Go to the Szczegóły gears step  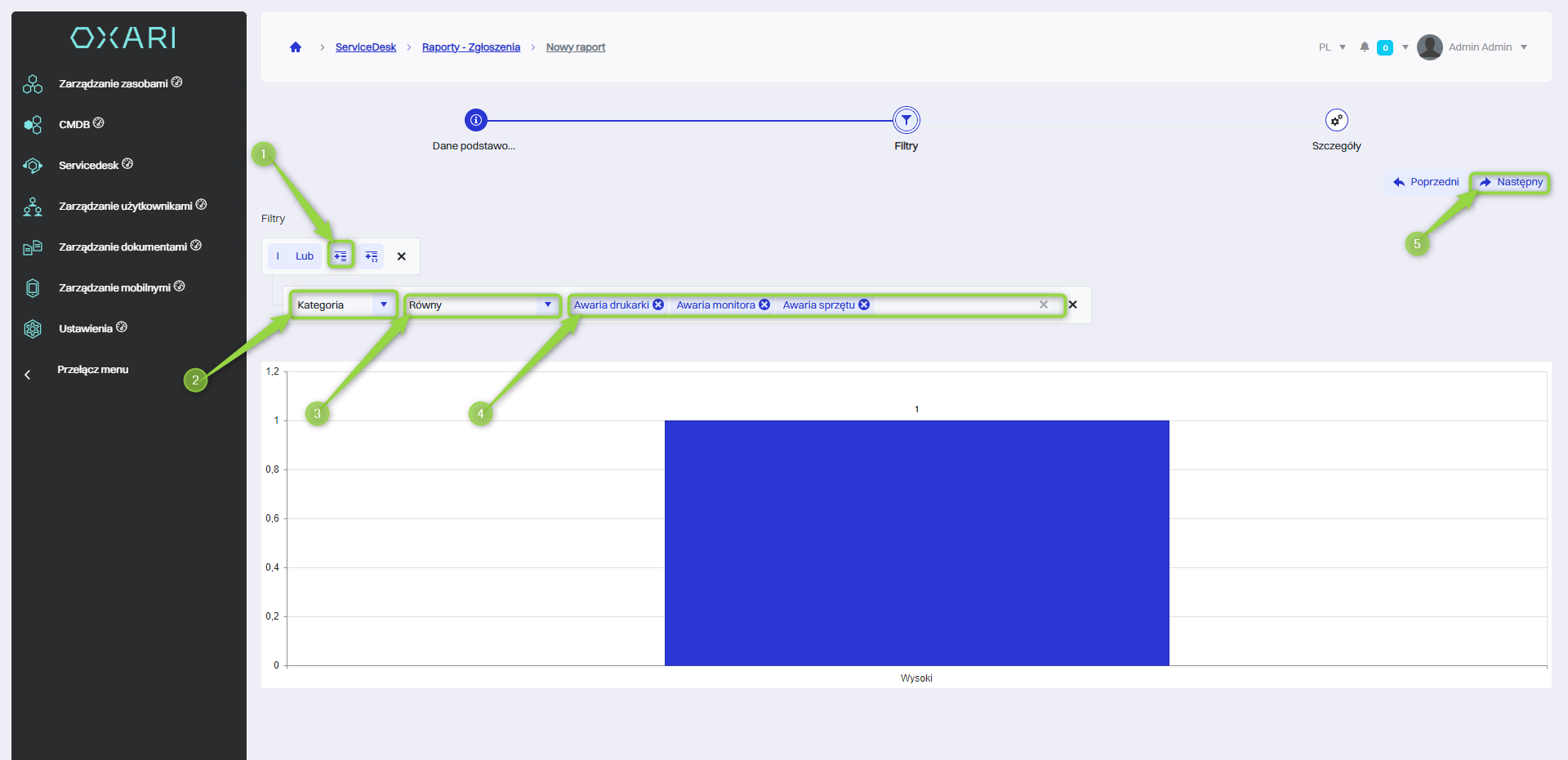point(1336,120)
